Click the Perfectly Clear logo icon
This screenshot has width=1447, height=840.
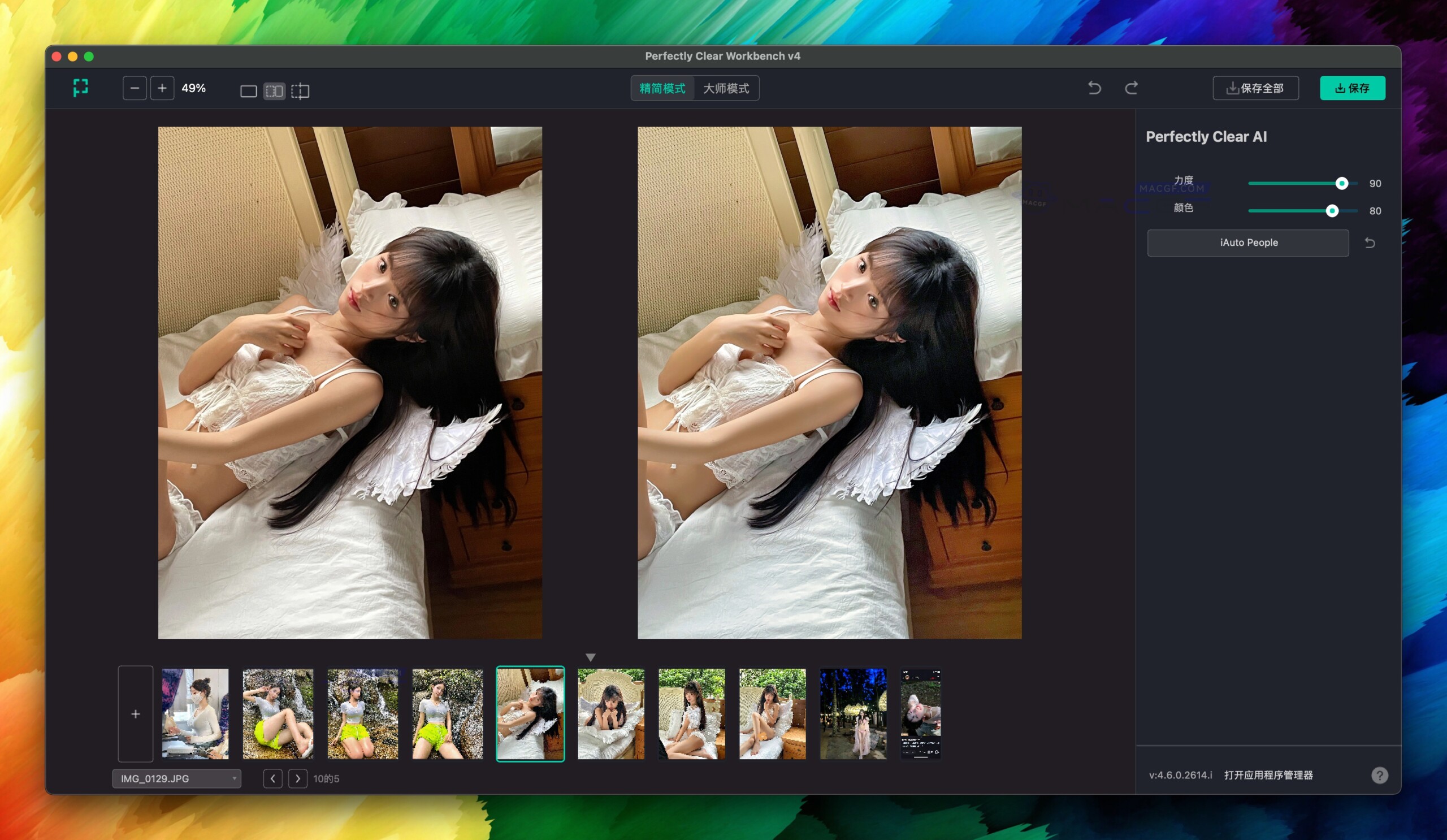coord(81,88)
